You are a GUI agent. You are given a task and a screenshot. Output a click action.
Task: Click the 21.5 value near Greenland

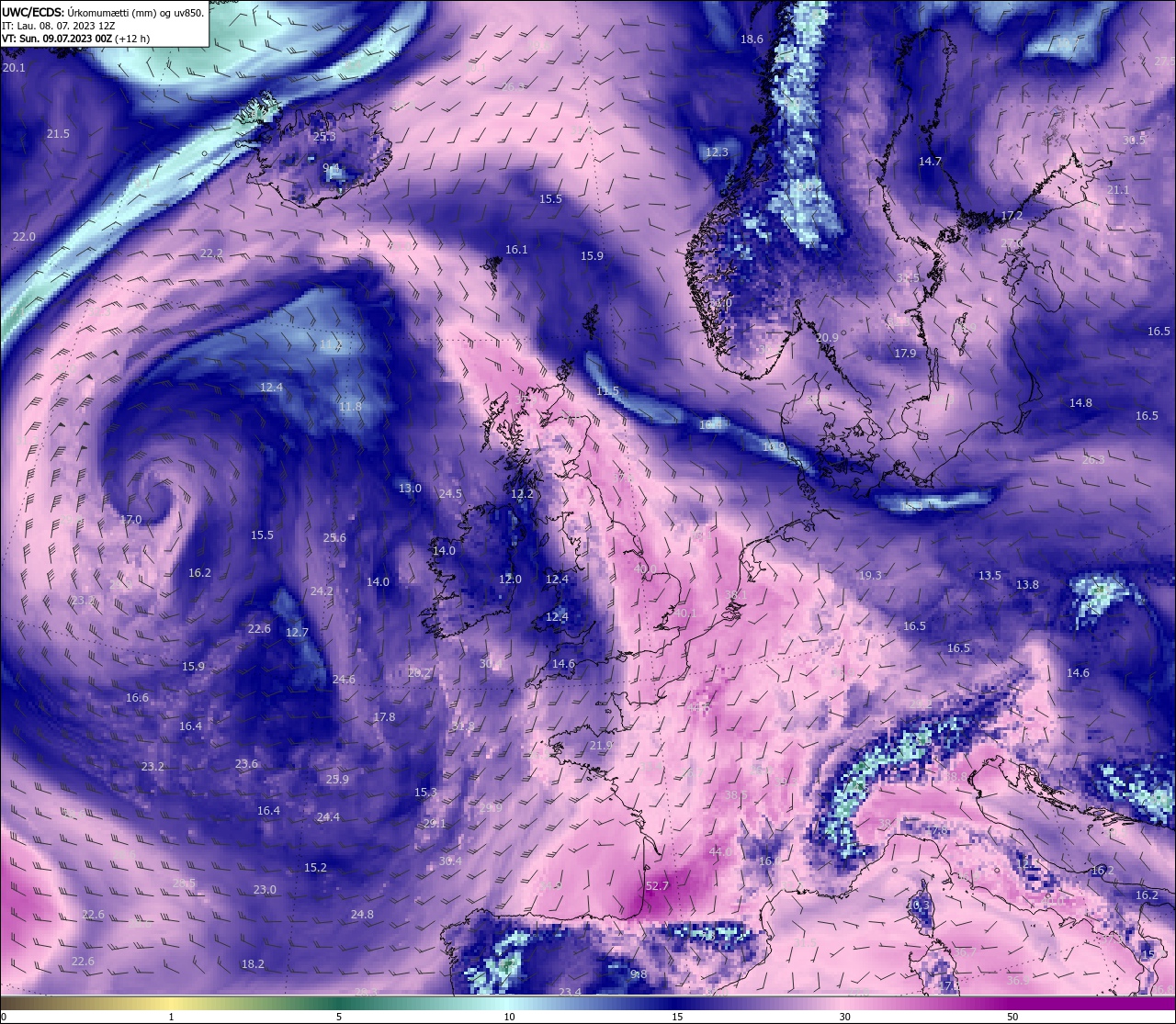[58, 134]
